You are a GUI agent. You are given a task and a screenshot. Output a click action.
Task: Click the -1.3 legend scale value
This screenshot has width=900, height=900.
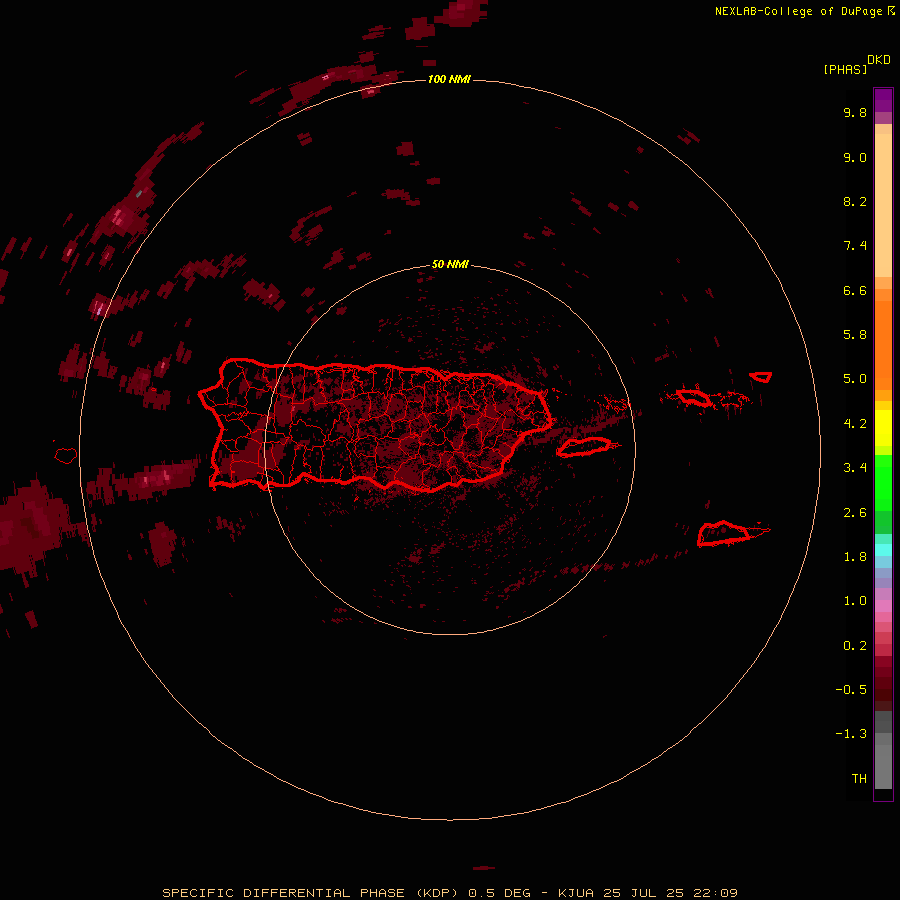point(851,734)
